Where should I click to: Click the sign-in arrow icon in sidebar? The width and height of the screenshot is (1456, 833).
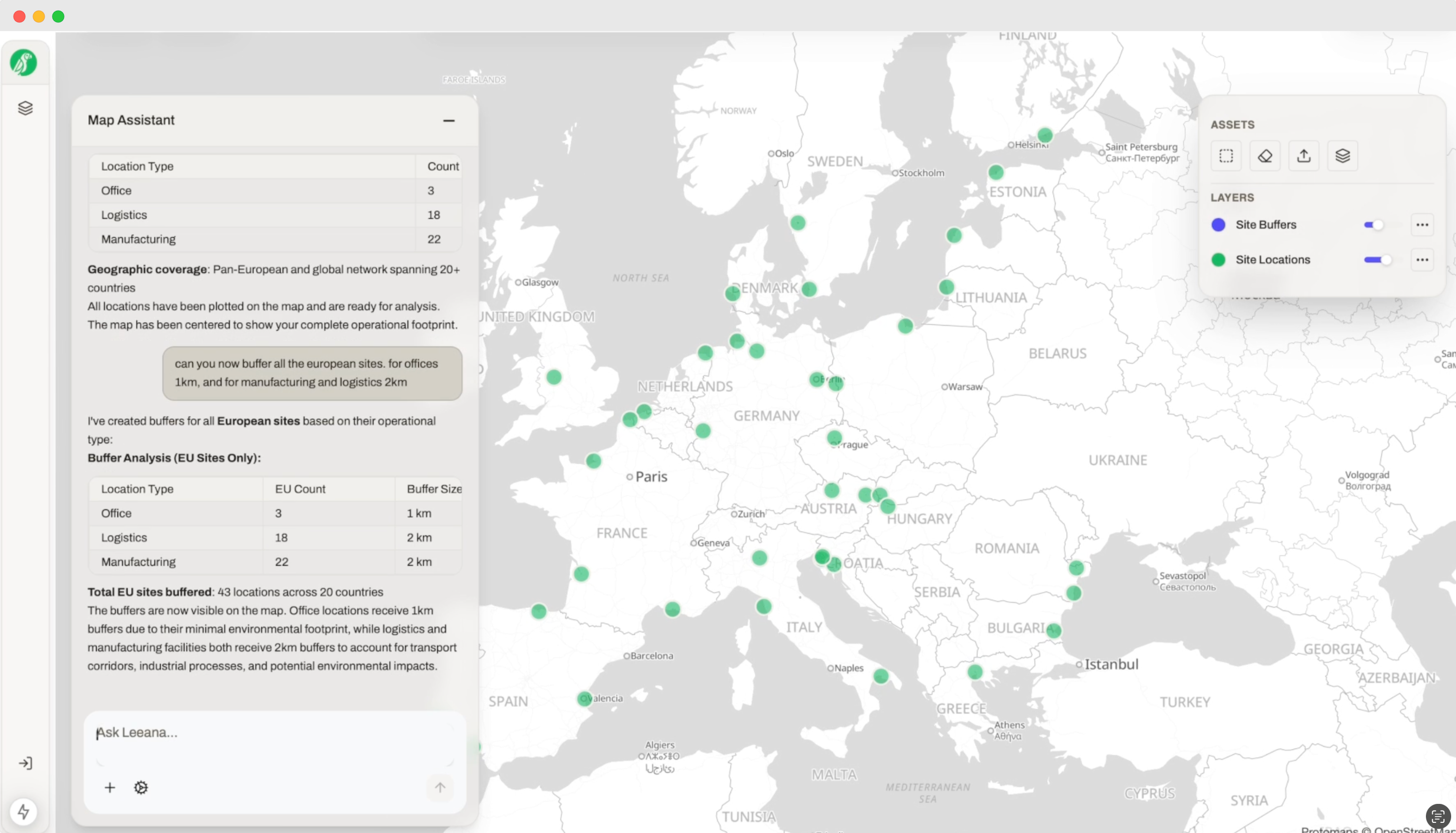[x=25, y=763]
